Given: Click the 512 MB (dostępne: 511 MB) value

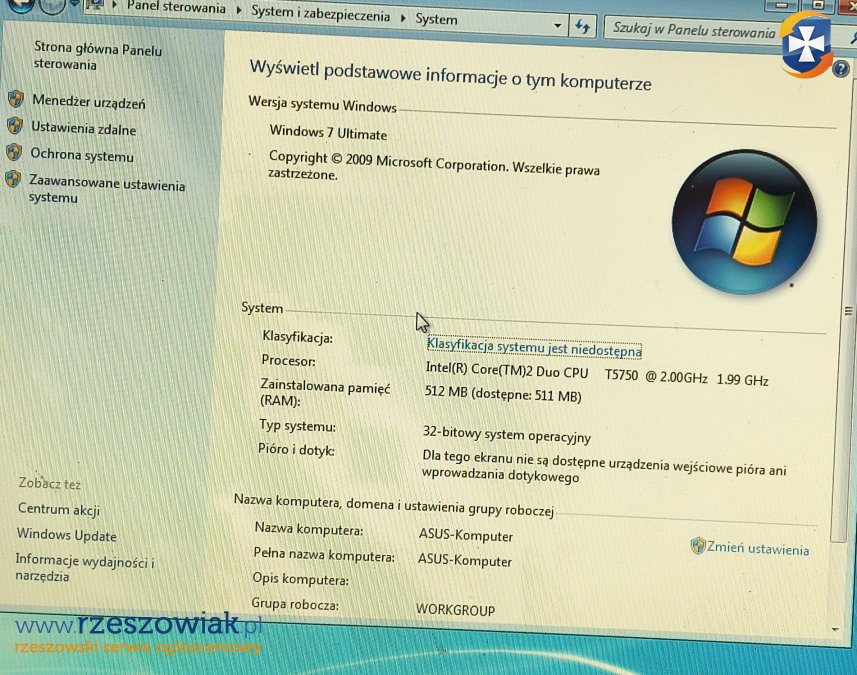Looking at the screenshot, I should pos(503,394).
